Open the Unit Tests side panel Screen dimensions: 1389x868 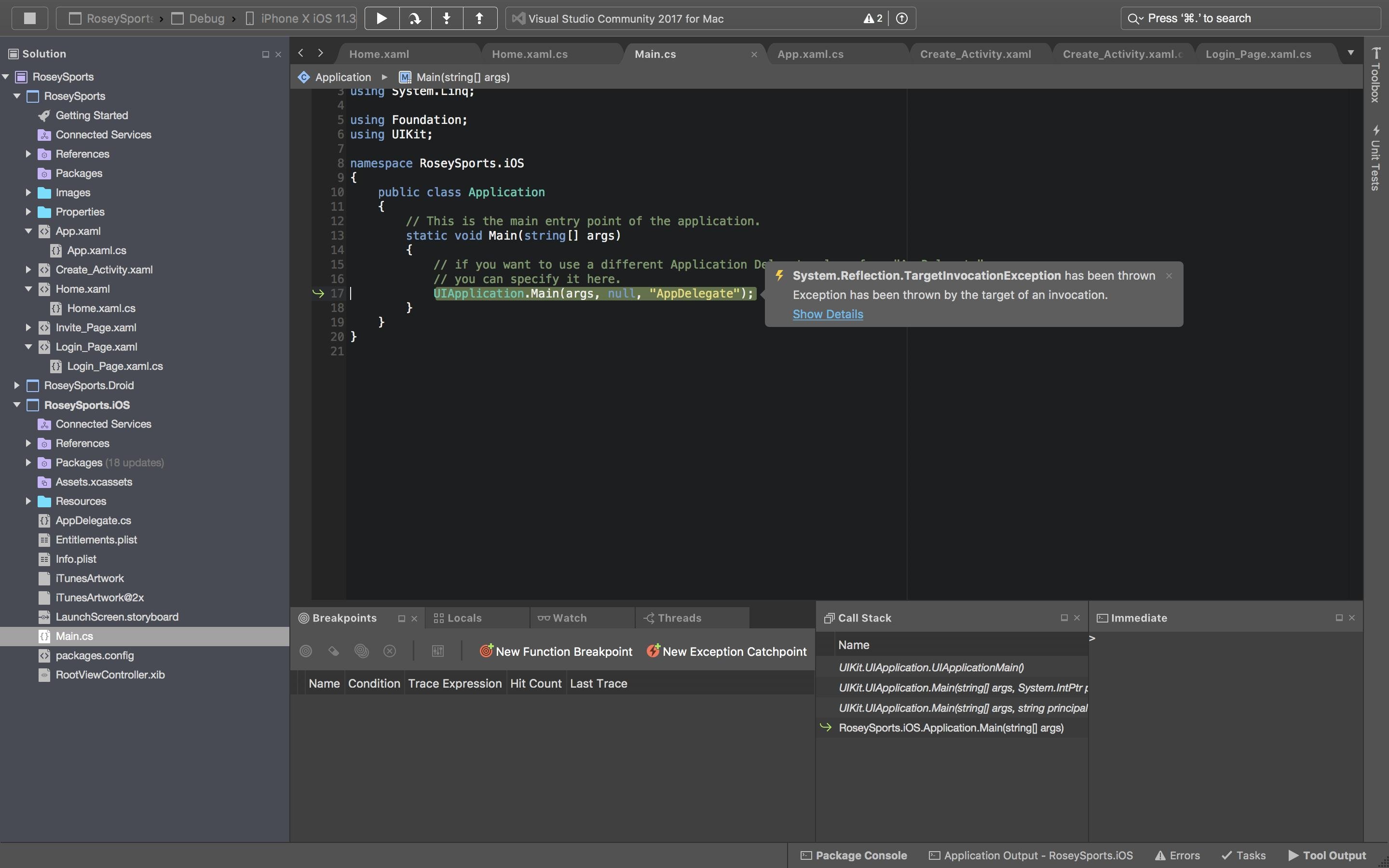click(1375, 158)
